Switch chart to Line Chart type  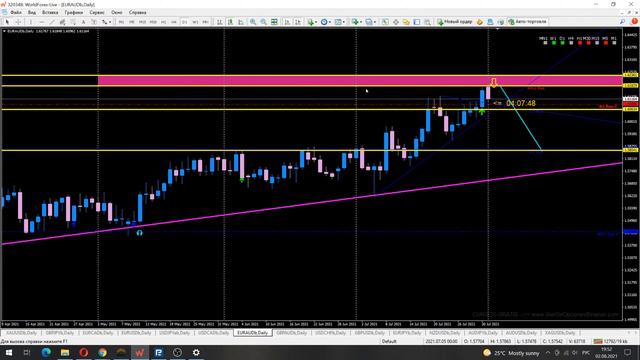tap(241, 22)
